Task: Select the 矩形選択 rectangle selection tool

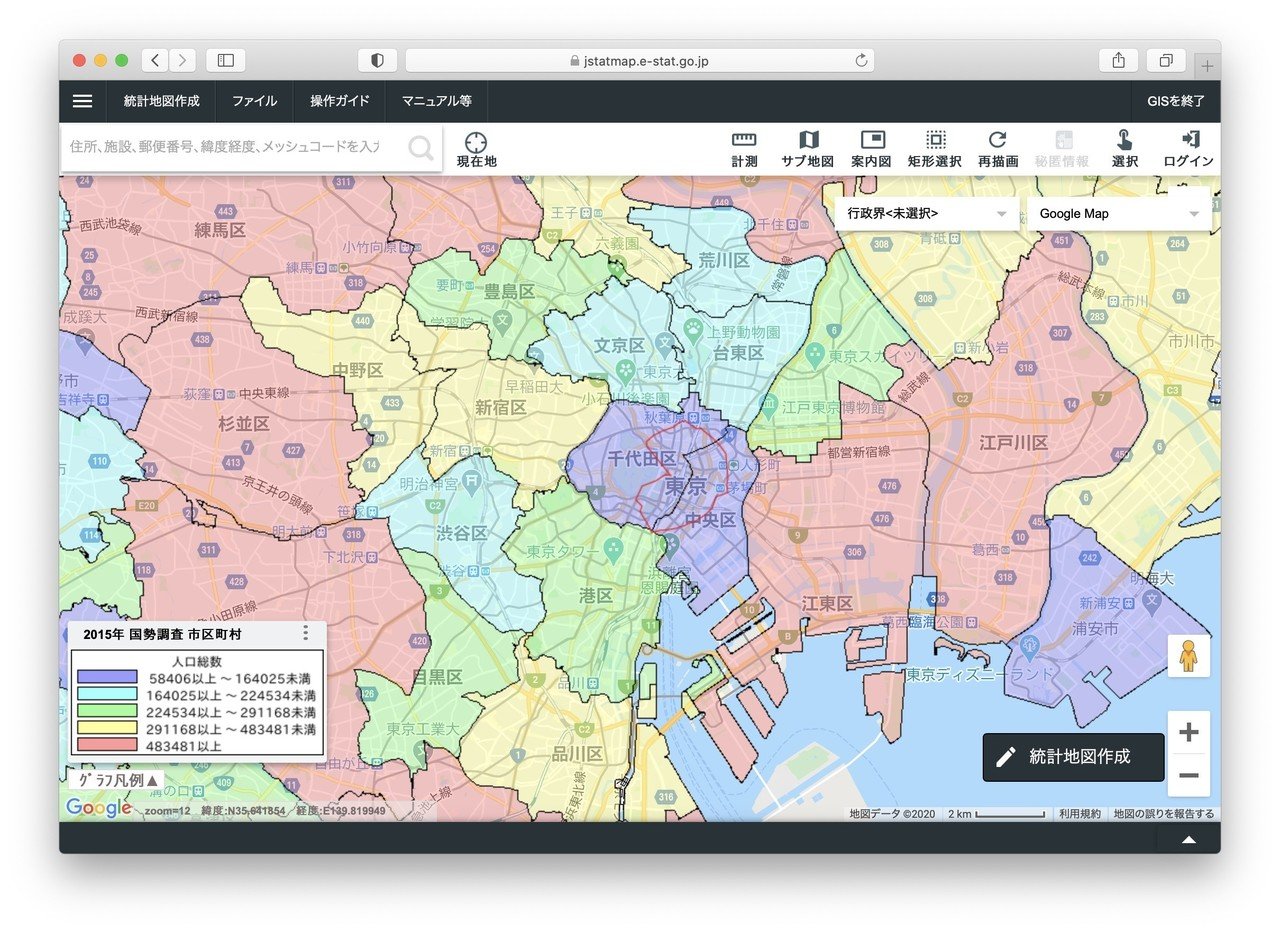Action: coord(935,149)
